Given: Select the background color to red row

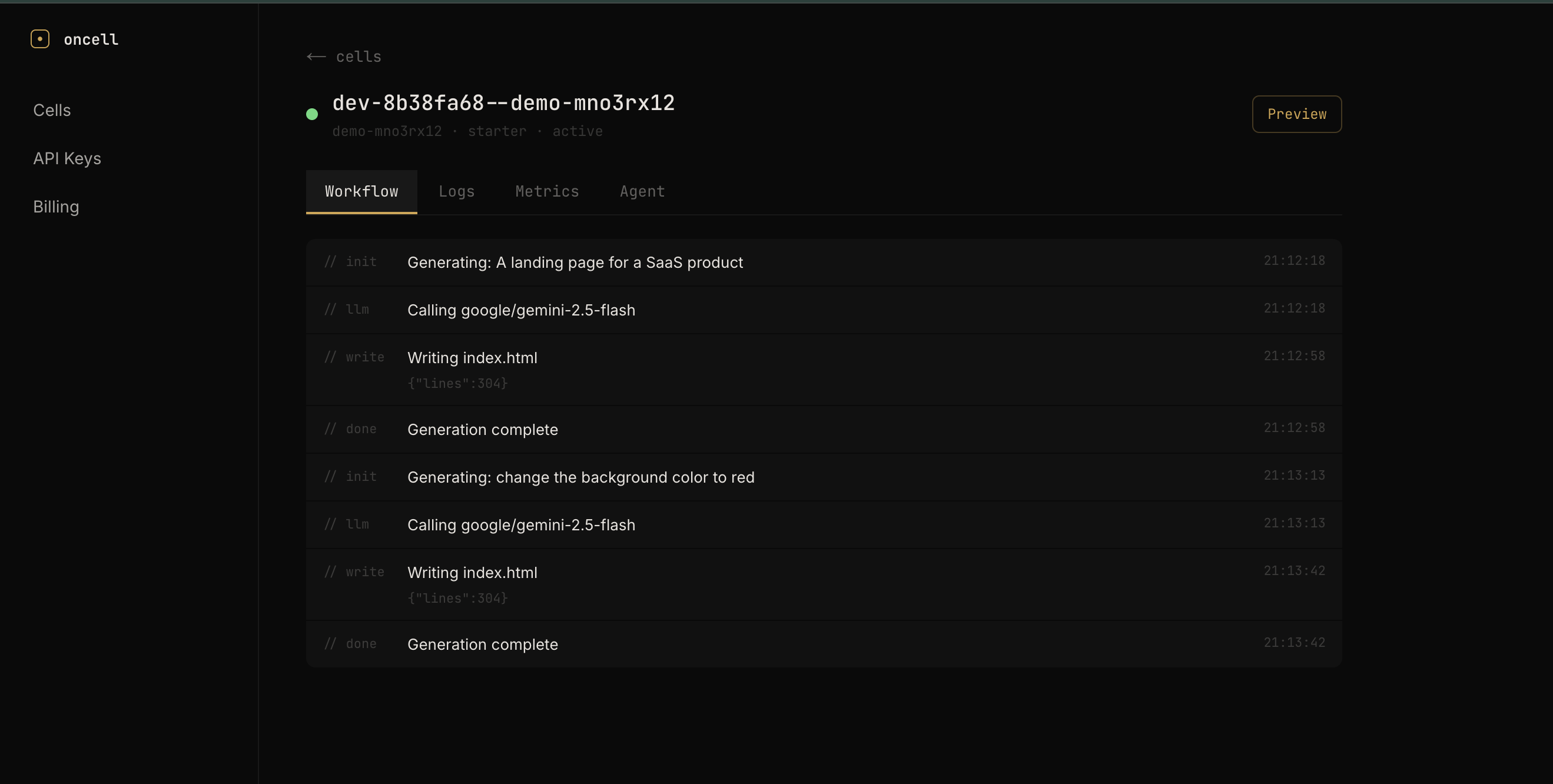Looking at the screenshot, I should (x=580, y=477).
